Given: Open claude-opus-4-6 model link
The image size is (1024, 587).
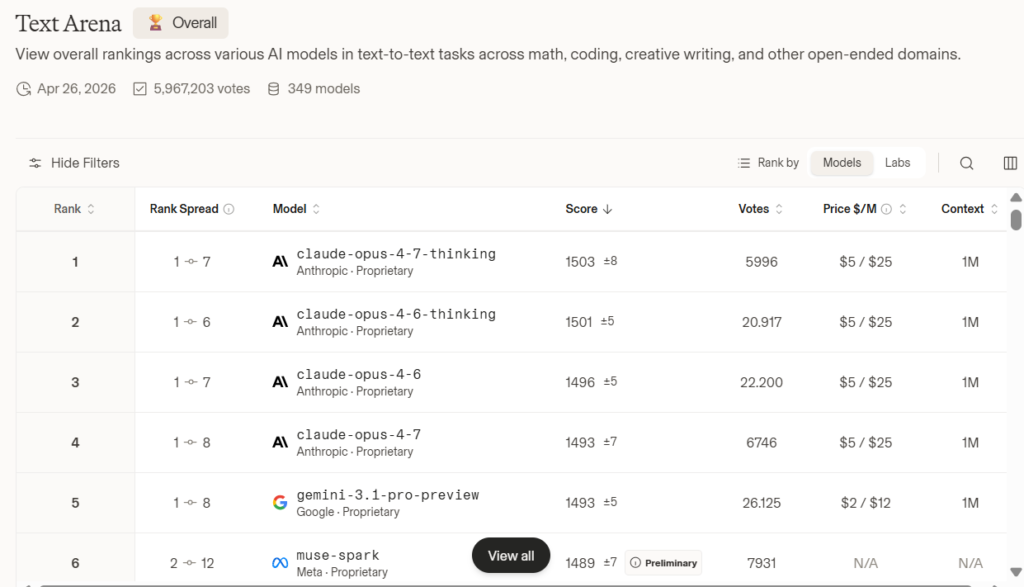Looking at the screenshot, I should coord(359,374).
